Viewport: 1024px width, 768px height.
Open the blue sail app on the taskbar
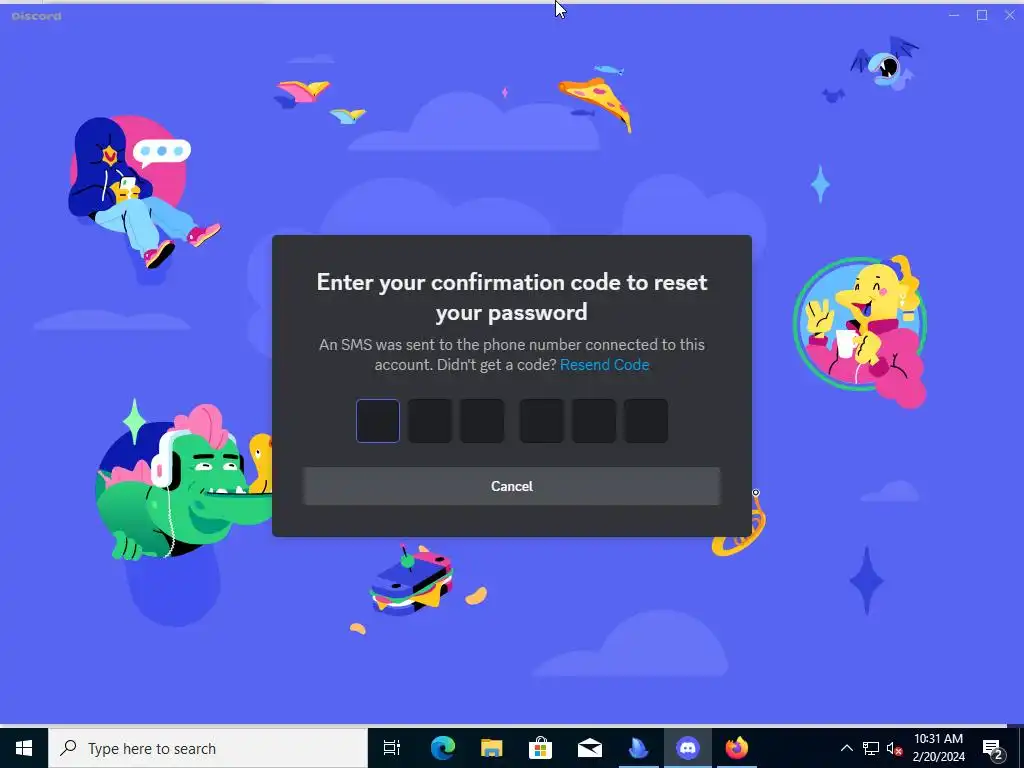point(638,748)
